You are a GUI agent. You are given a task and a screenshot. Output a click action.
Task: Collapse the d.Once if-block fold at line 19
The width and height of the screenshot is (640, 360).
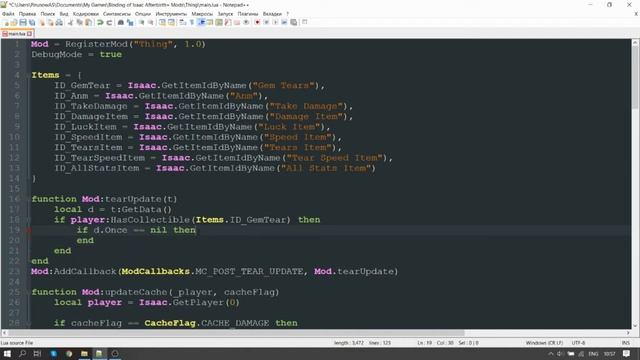pyautogui.click(x=28, y=230)
